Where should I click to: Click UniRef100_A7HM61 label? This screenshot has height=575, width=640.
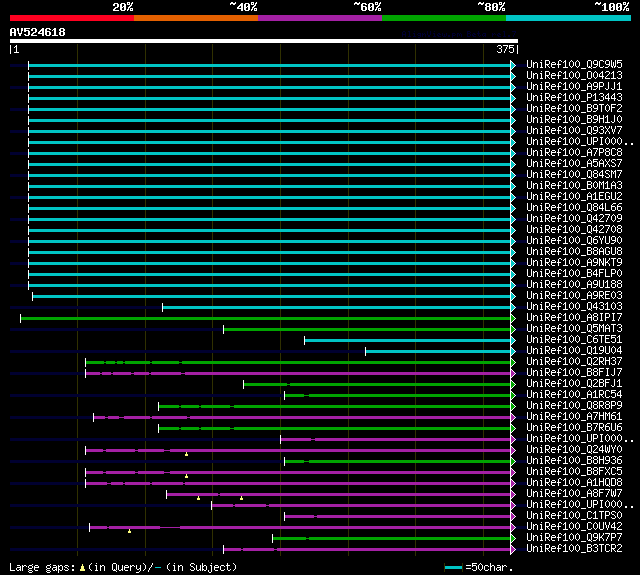pyautogui.click(x=574, y=417)
